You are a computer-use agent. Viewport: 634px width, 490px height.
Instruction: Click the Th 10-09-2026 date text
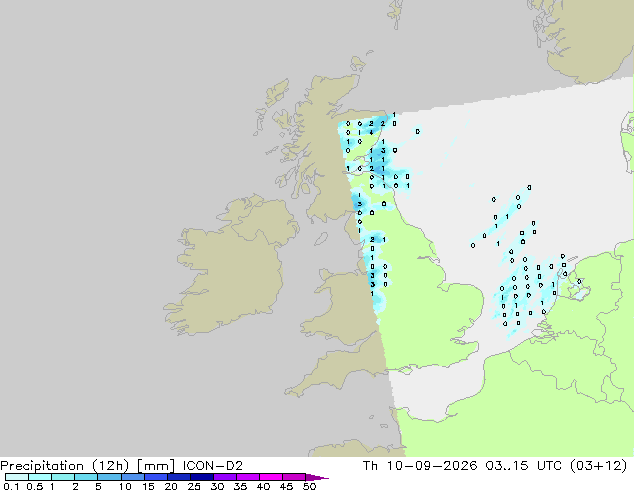[x=420, y=466]
